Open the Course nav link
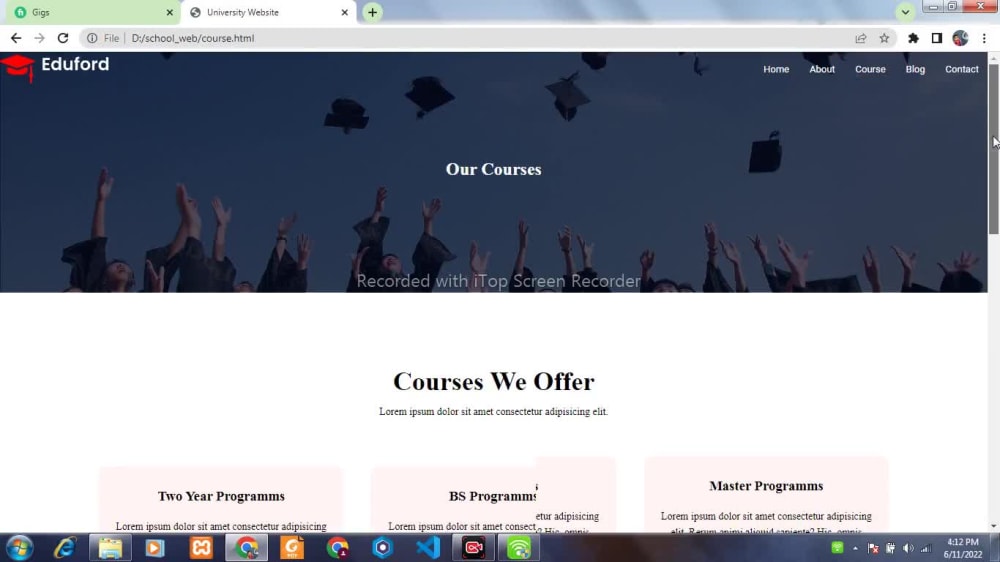The height and width of the screenshot is (562, 1000). point(870,69)
